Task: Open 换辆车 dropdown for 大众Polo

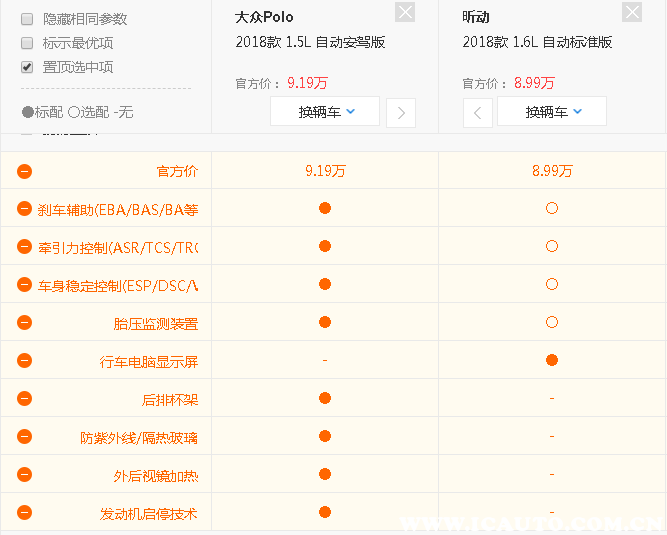Action: 325,111
